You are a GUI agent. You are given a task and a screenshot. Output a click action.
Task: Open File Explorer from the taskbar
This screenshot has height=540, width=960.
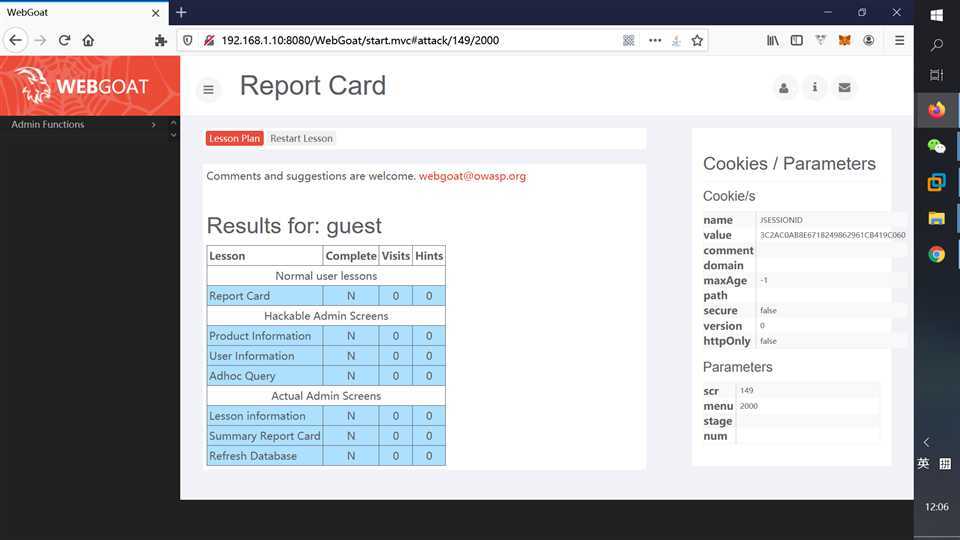click(936, 218)
